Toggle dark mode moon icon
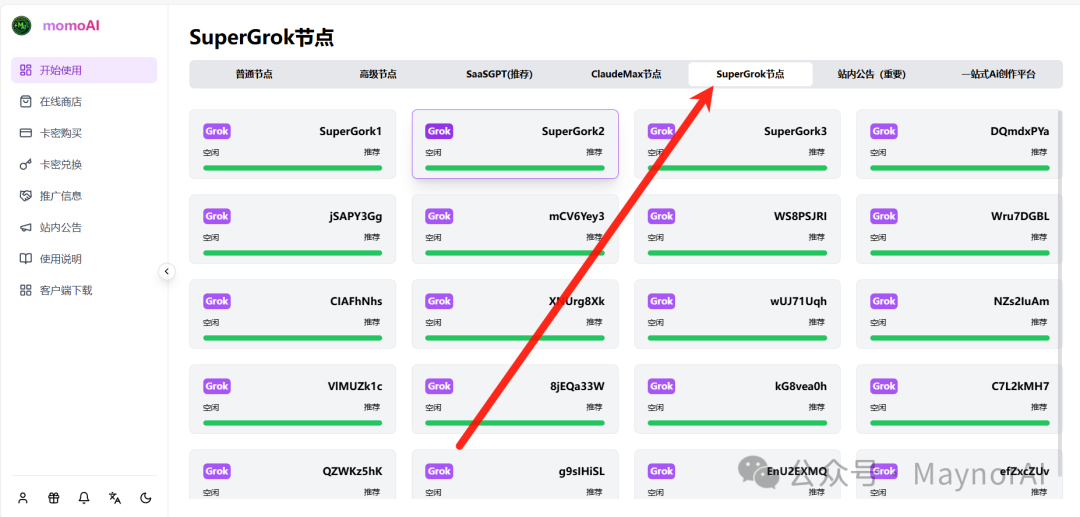The height and width of the screenshot is (517, 1080). [145, 498]
